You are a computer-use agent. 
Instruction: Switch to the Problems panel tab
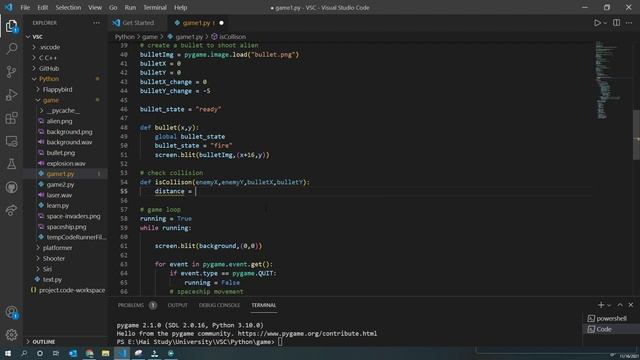[131, 305]
